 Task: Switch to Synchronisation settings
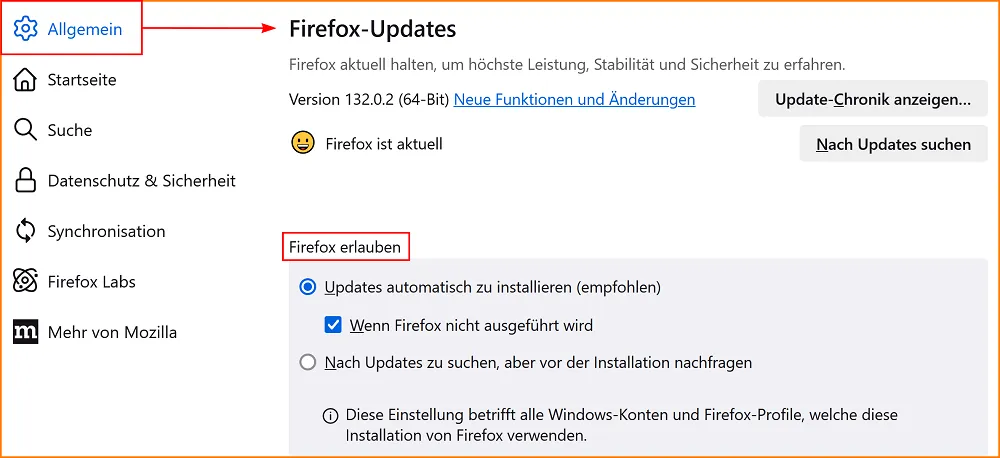(106, 231)
